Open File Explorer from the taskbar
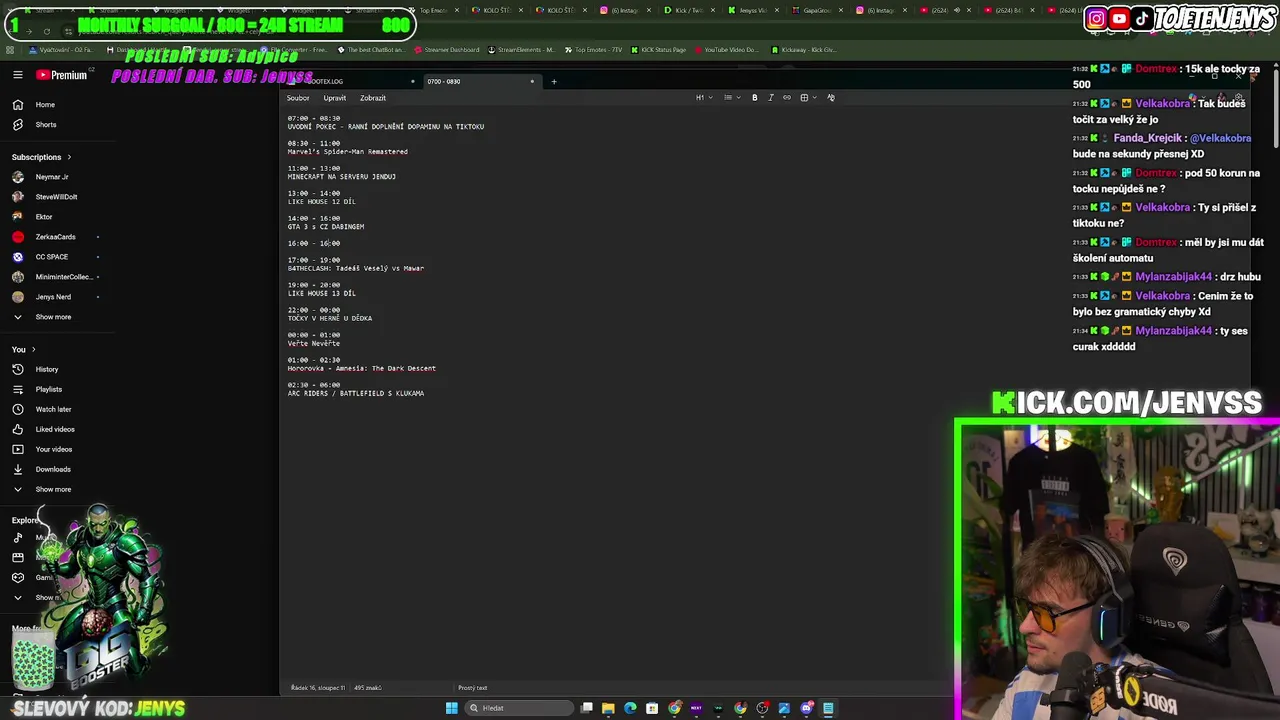 (608, 708)
